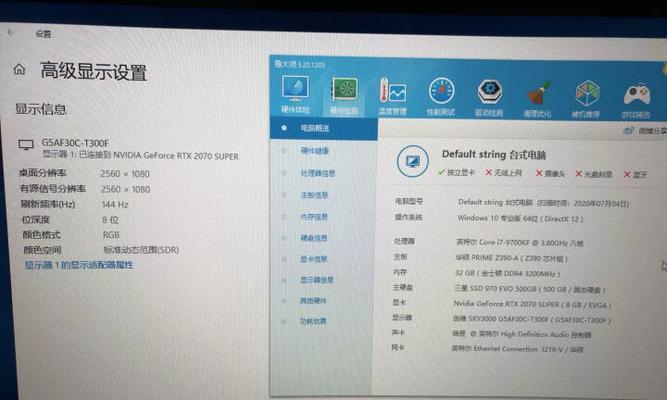The image size is (667, 400).
Task: Click the 独立显卡 feature indicator
Action: (x=456, y=172)
